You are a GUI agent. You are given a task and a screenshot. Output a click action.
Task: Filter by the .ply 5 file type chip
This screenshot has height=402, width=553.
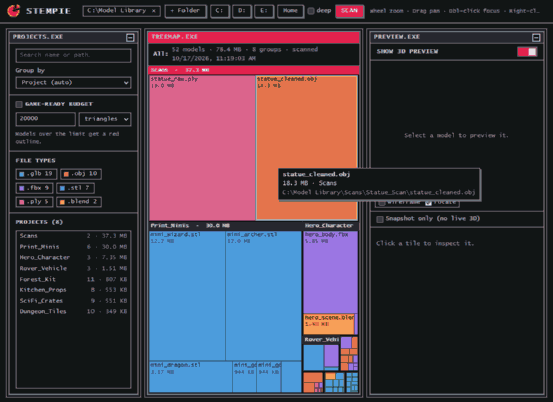coord(34,202)
